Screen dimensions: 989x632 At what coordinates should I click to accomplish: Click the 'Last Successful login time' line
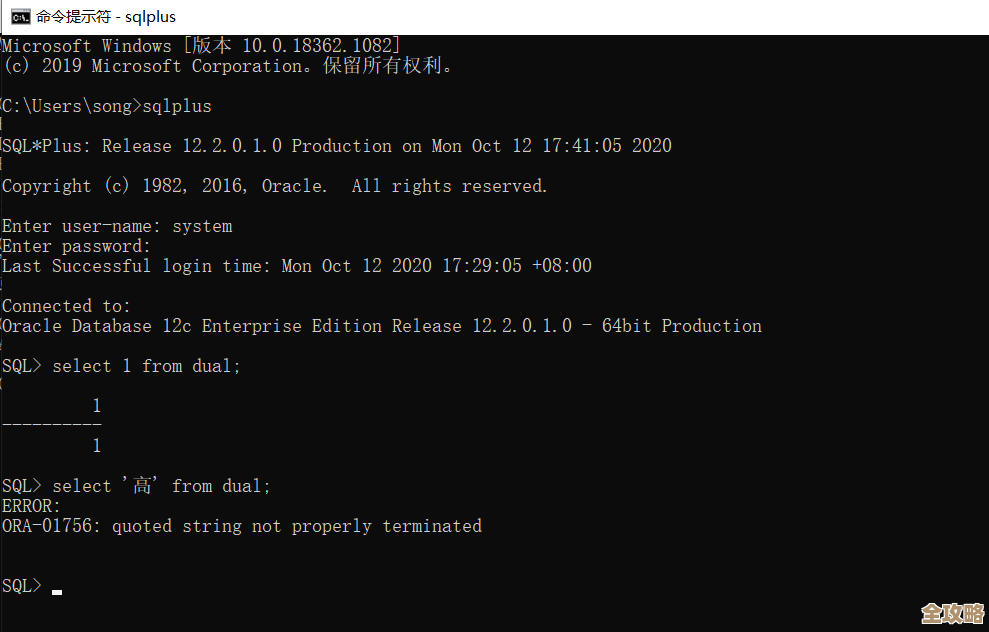click(x=296, y=266)
